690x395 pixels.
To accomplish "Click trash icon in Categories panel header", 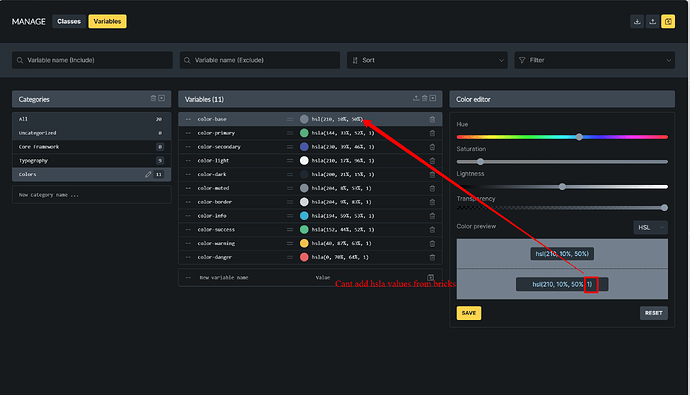I will (x=153, y=99).
